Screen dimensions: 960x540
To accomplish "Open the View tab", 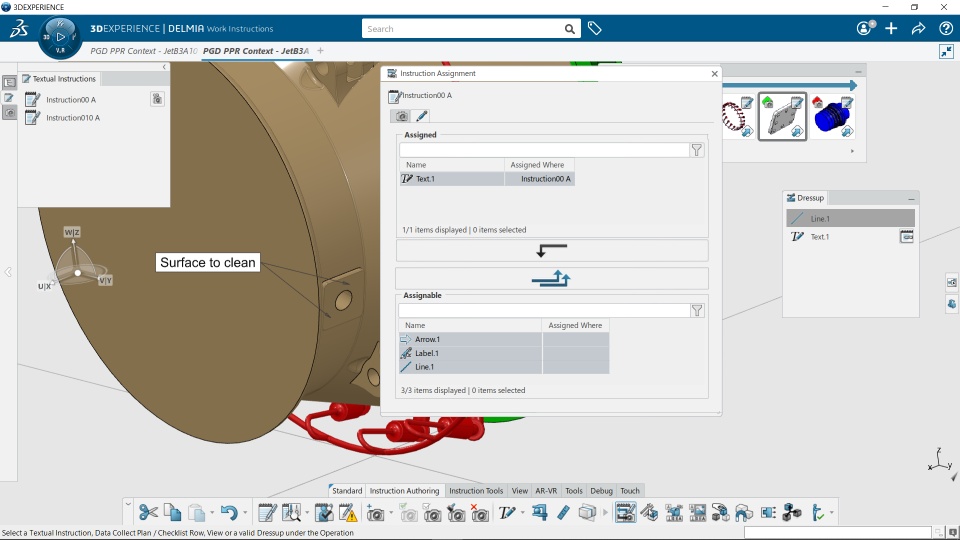I will tap(519, 490).
